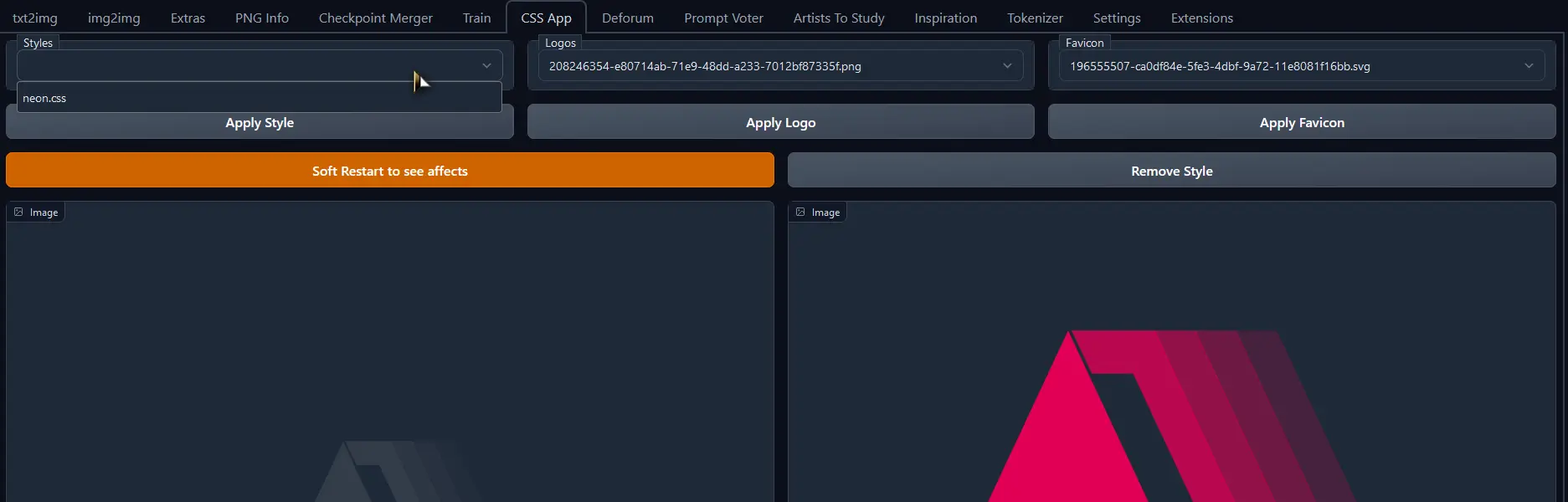Expand the Logos dropdown arrow

pyautogui.click(x=1007, y=65)
